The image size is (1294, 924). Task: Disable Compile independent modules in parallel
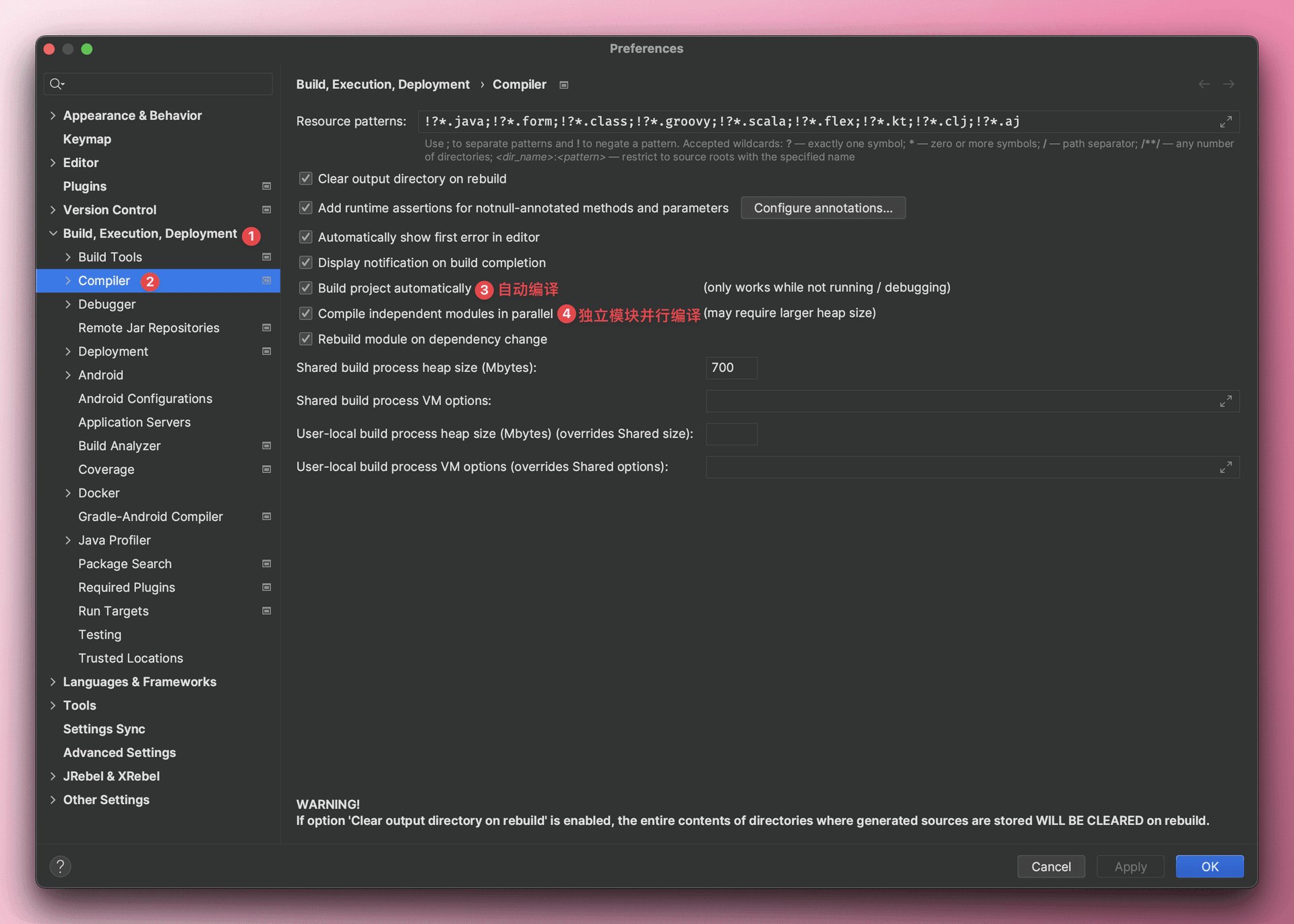(x=306, y=313)
